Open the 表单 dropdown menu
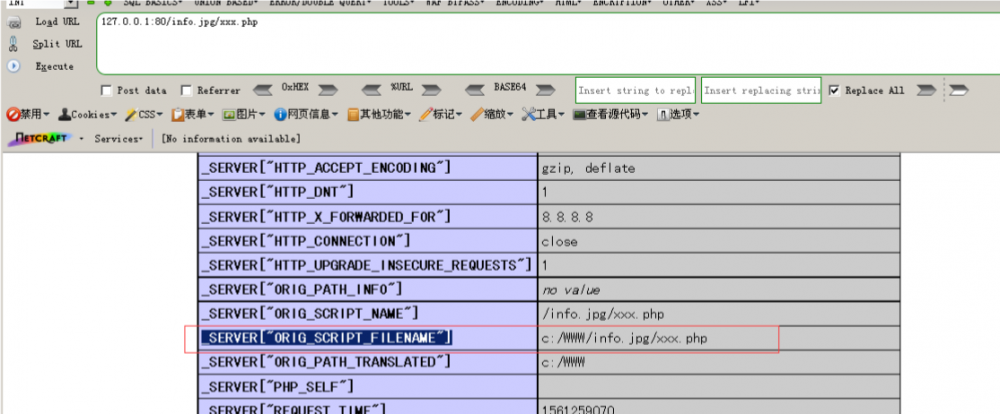Viewport: 1000px width, 414px height. (193, 115)
